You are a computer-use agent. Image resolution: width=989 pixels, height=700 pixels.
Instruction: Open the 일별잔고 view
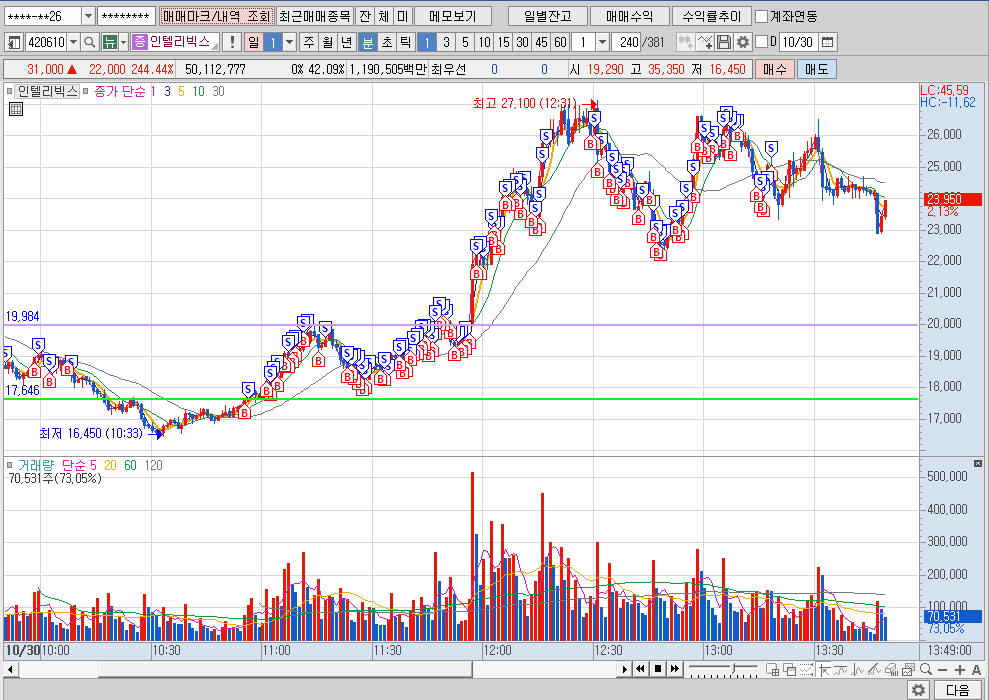pyautogui.click(x=547, y=16)
